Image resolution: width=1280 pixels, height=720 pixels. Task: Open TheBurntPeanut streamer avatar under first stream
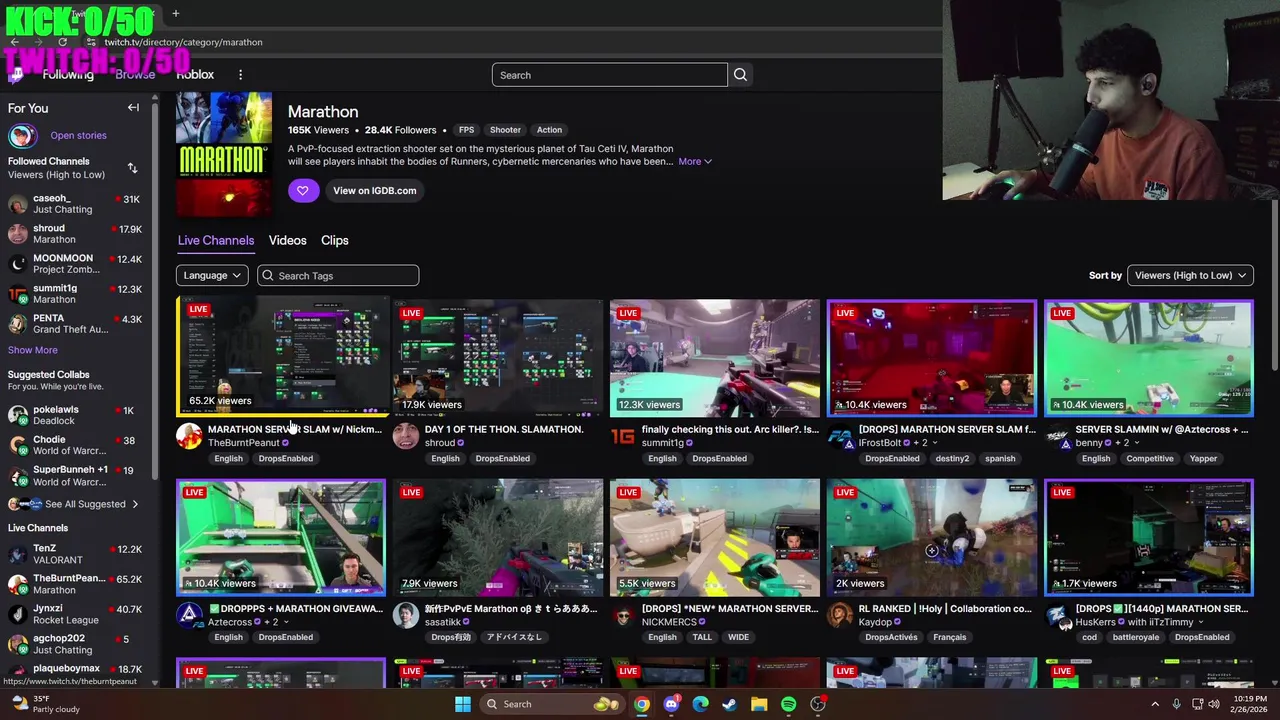pyautogui.click(x=189, y=436)
